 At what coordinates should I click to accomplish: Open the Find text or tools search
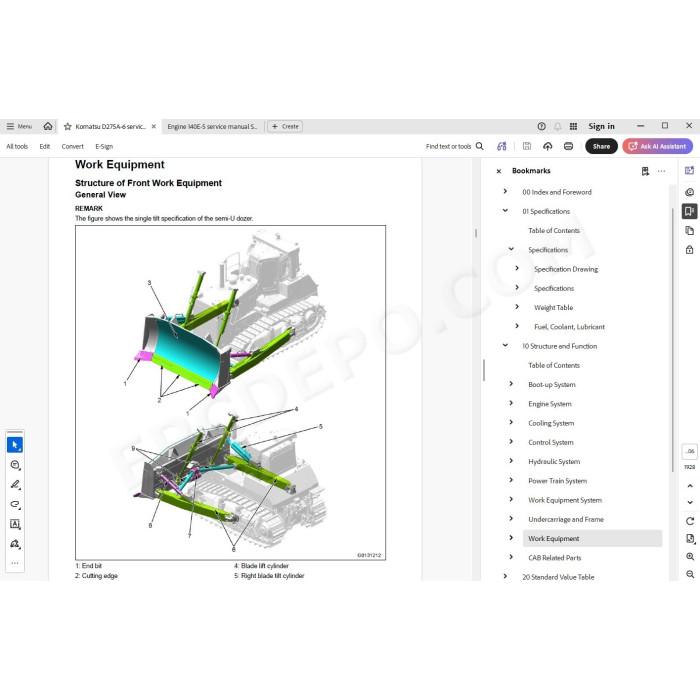(454, 146)
